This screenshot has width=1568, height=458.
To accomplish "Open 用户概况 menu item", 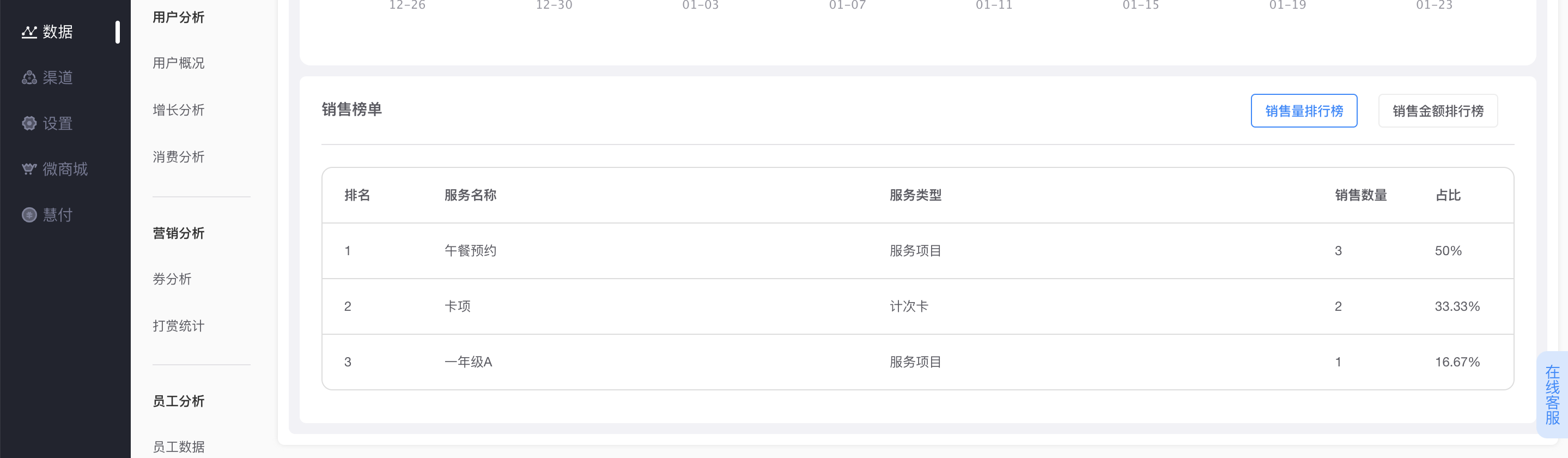I will click(178, 63).
